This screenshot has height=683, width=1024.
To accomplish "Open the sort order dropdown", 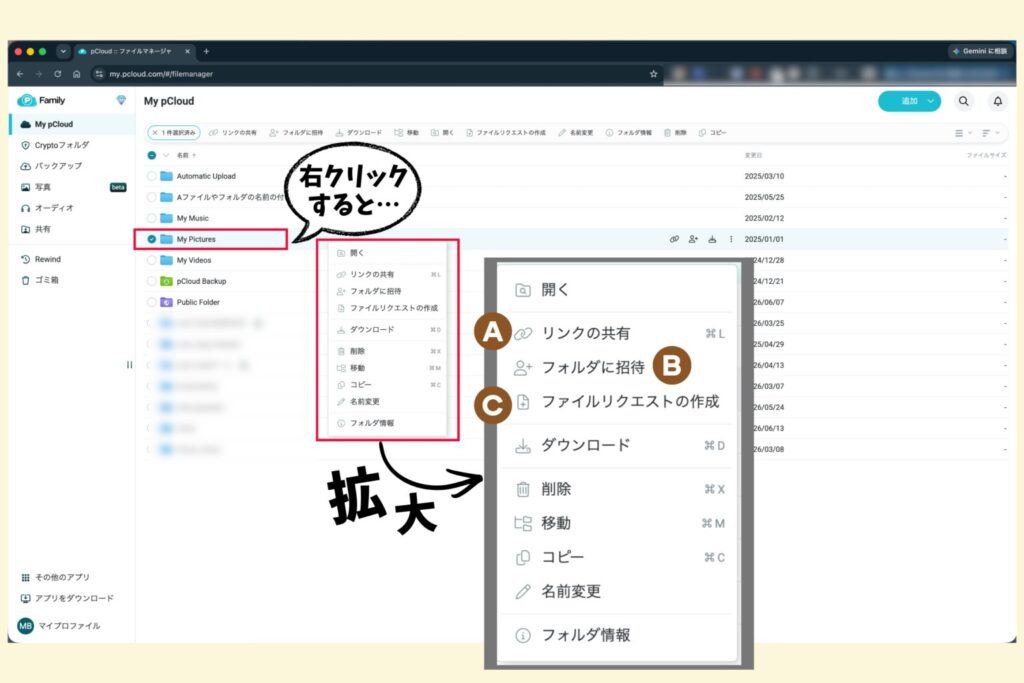I will coord(990,133).
